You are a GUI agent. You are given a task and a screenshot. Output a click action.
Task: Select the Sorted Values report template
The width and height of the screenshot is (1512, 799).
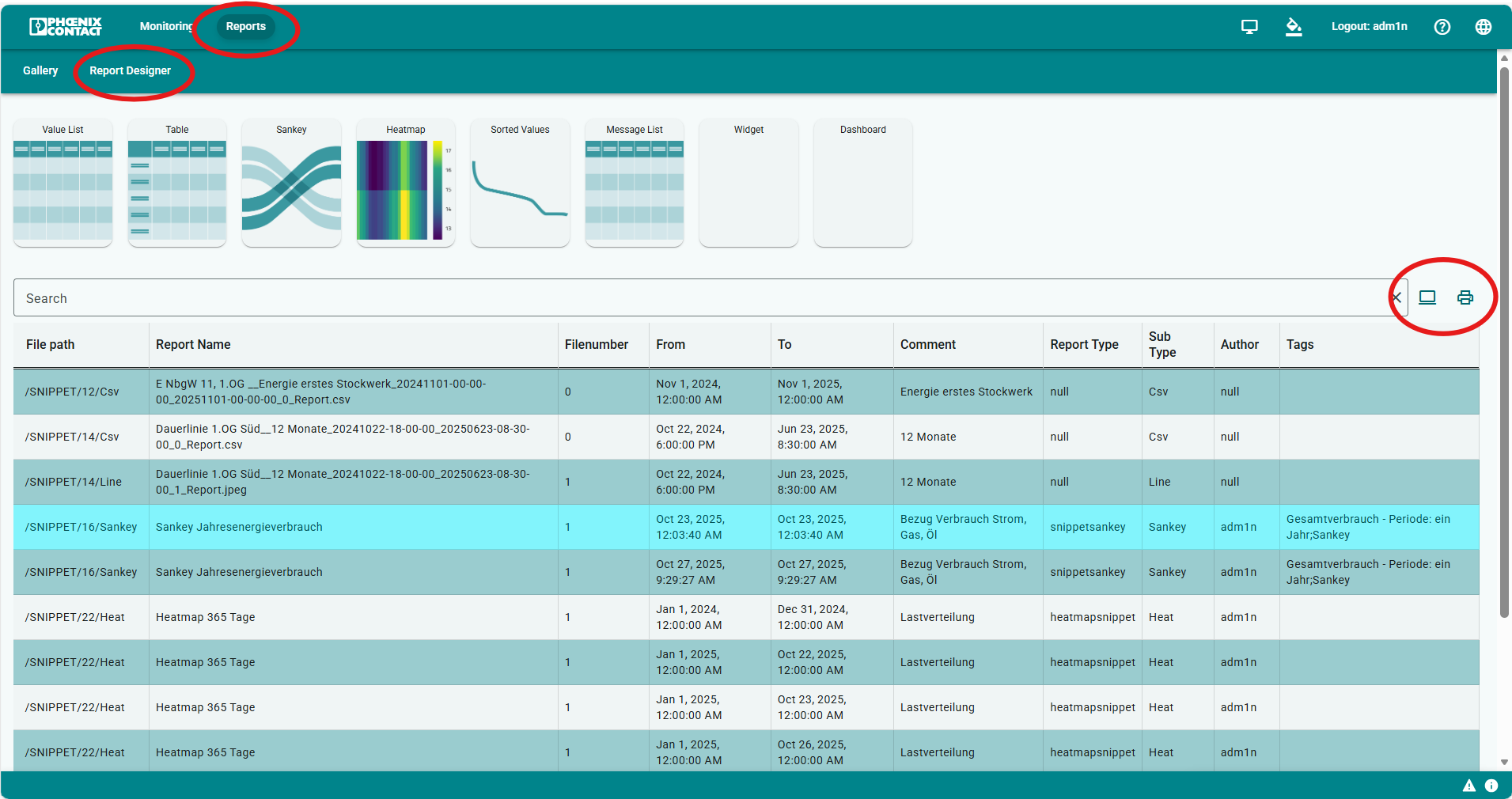pos(520,183)
